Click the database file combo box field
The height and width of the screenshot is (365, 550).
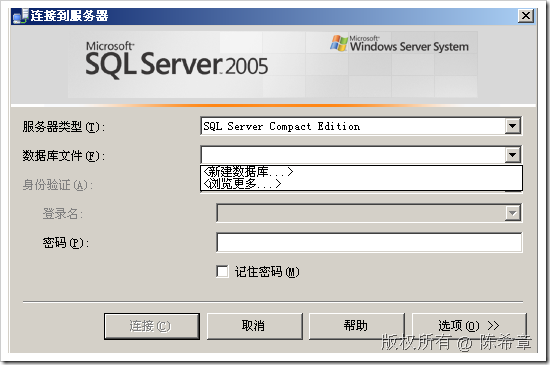361,155
